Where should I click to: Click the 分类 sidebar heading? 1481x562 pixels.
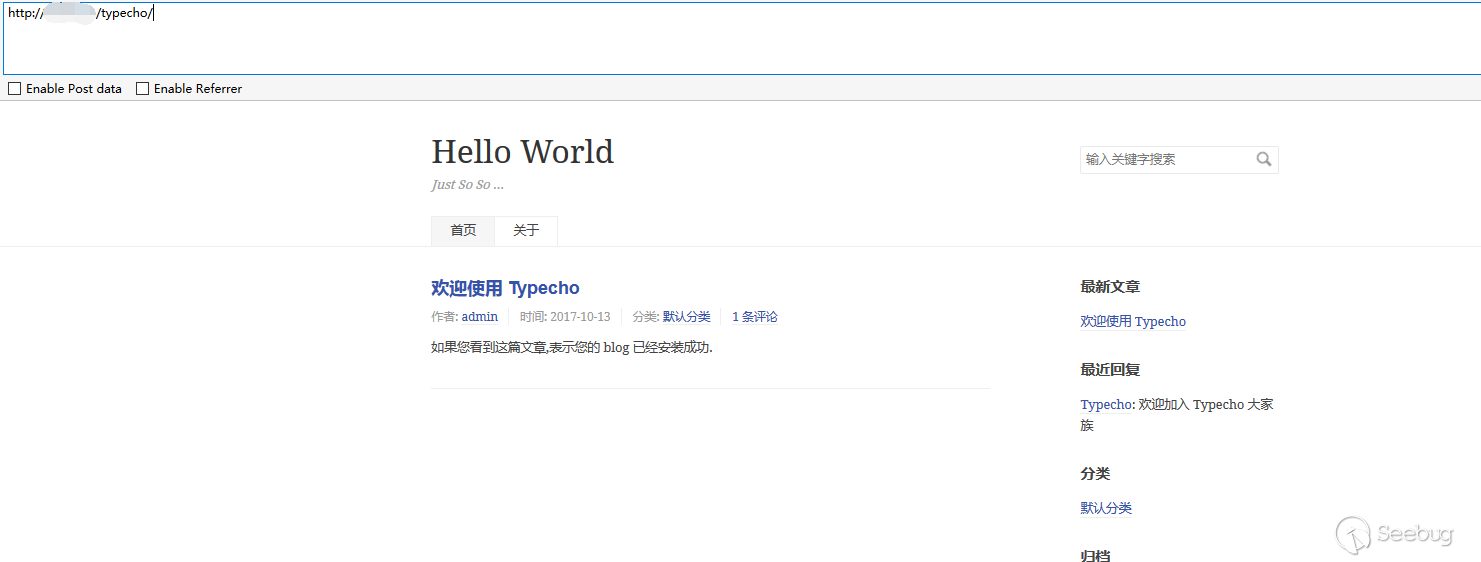coord(1095,474)
